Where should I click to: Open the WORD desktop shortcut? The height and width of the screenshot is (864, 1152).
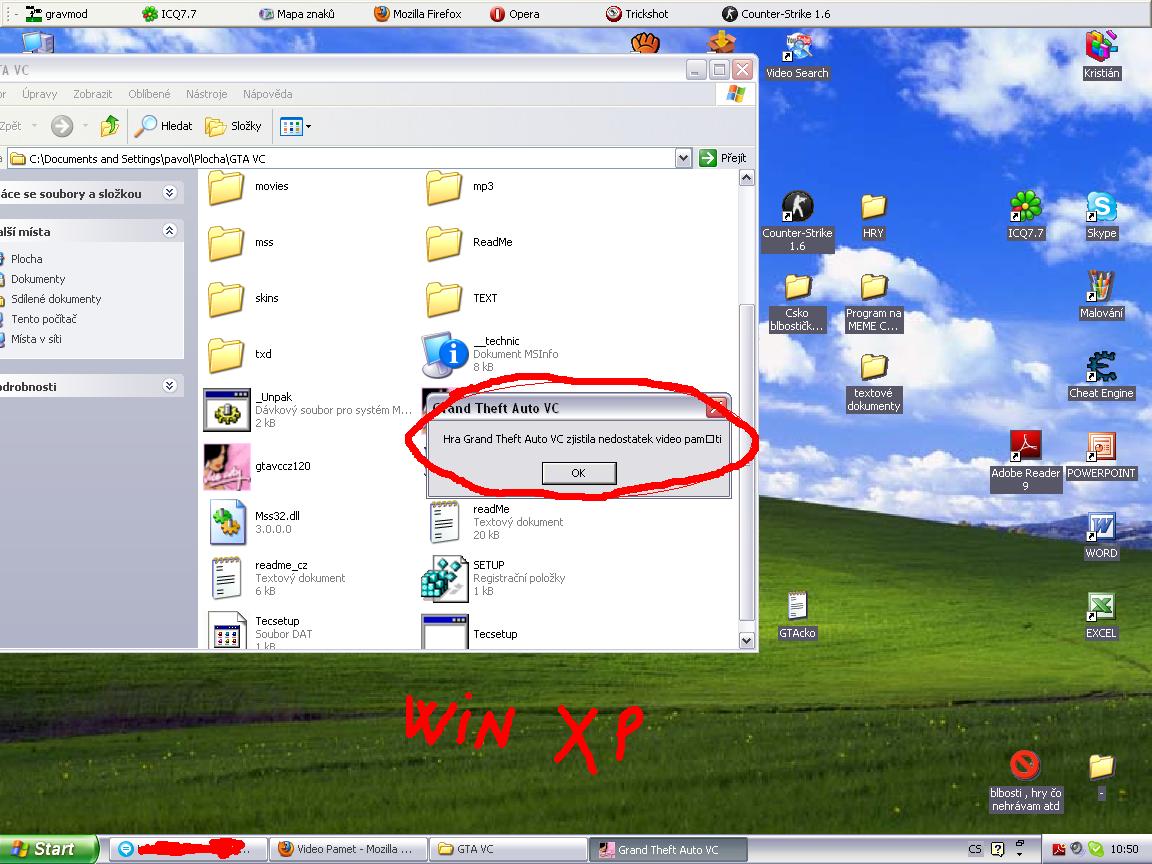pyautogui.click(x=1101, y=535)
